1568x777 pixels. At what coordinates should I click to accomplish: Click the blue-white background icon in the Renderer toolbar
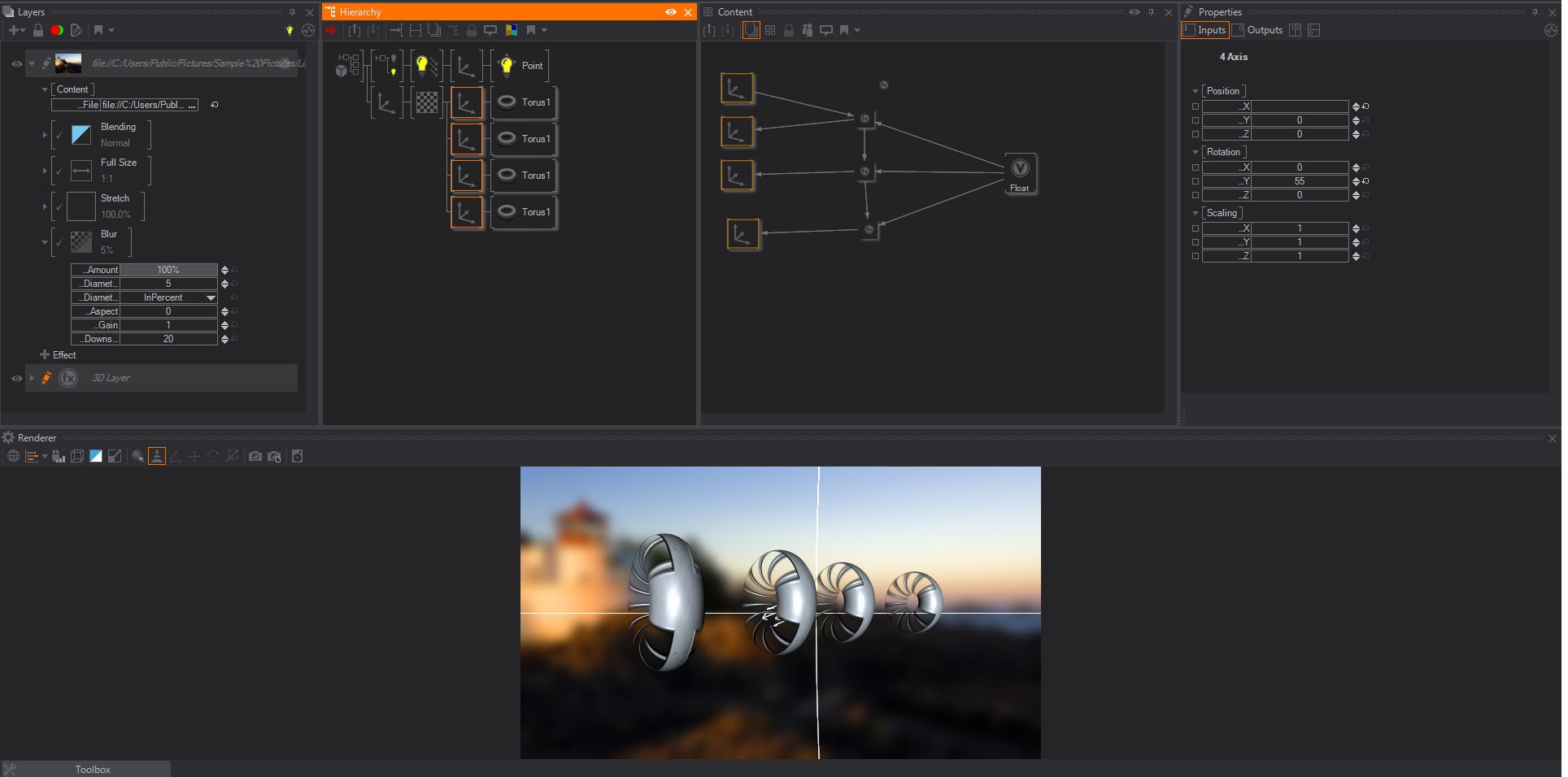point(96,456)
